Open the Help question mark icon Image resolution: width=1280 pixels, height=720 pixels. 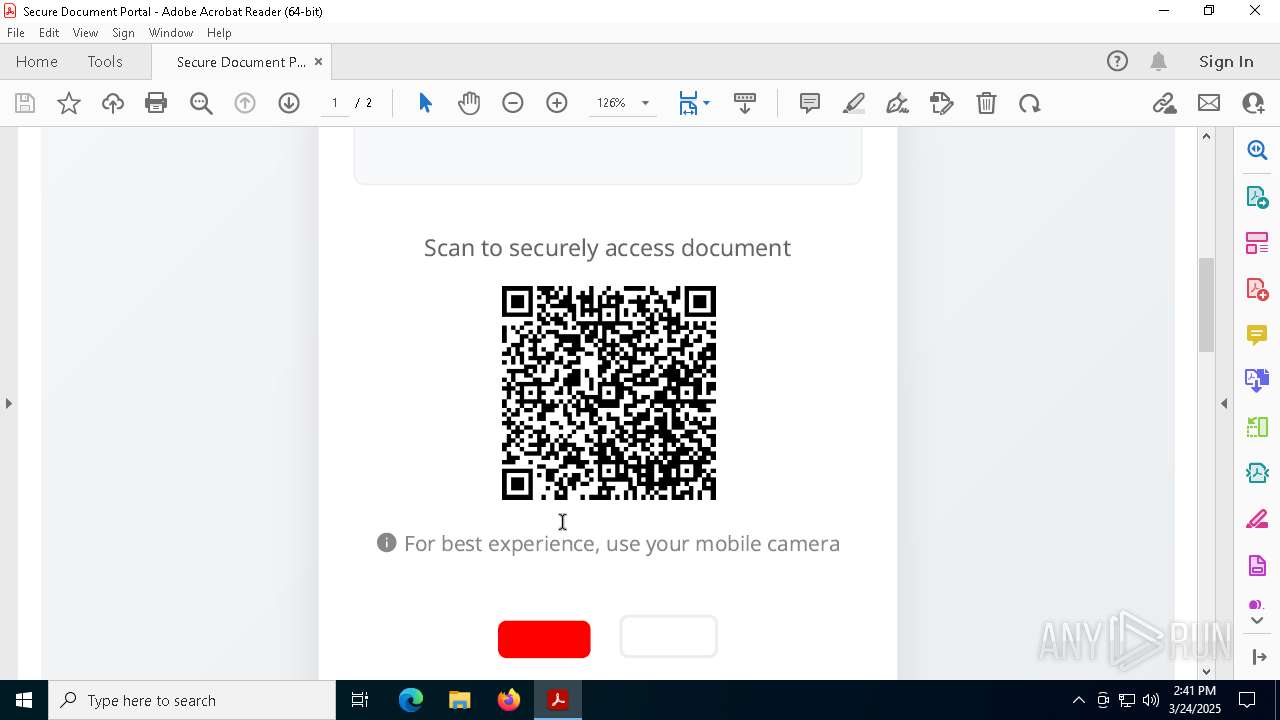1117,62
